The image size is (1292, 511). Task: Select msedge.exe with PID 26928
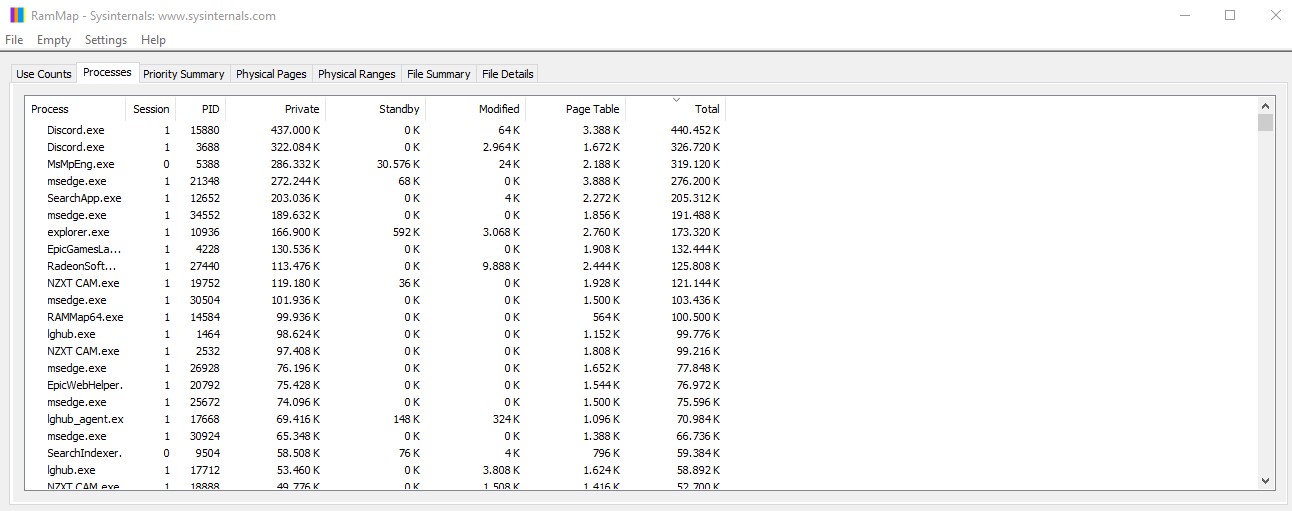(376, 368)
